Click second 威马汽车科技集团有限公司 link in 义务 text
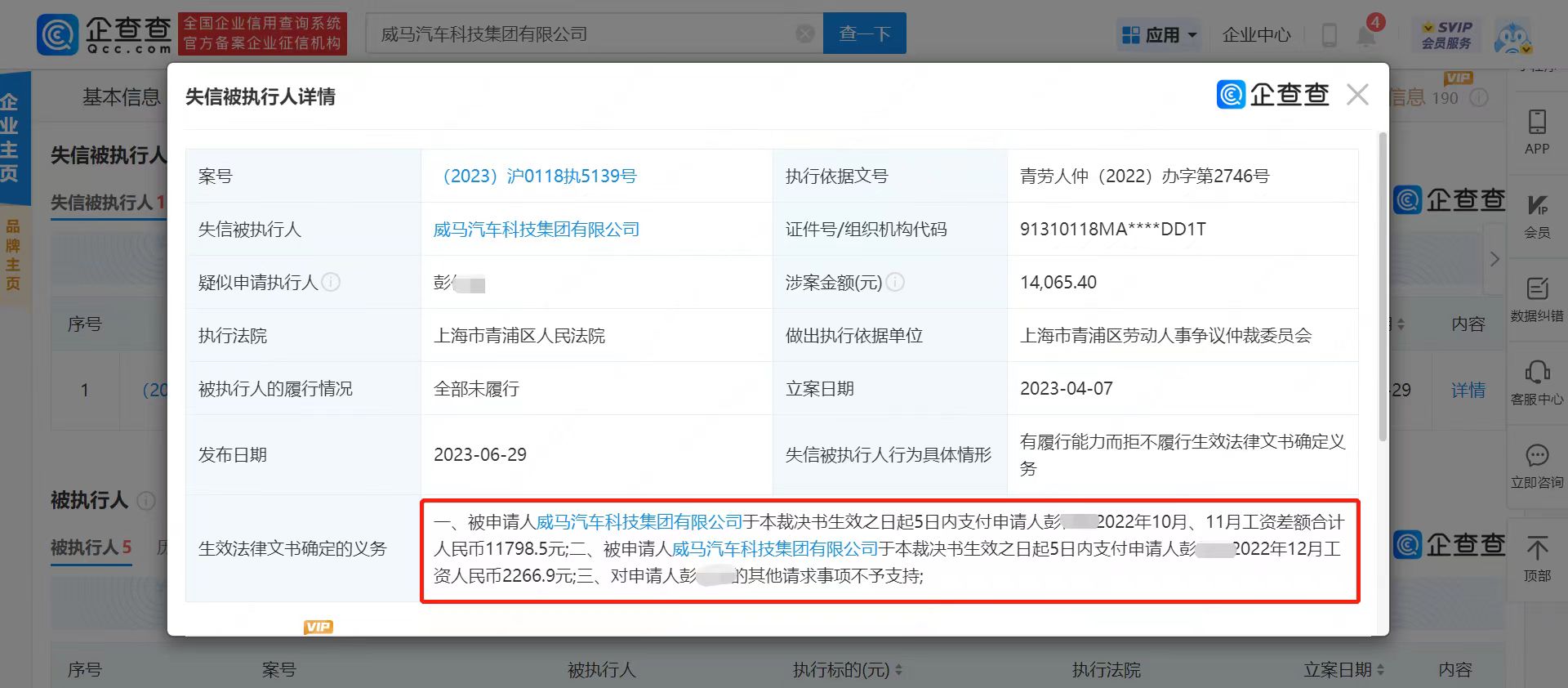The image size is (1568, 688). tap(775, 548)
